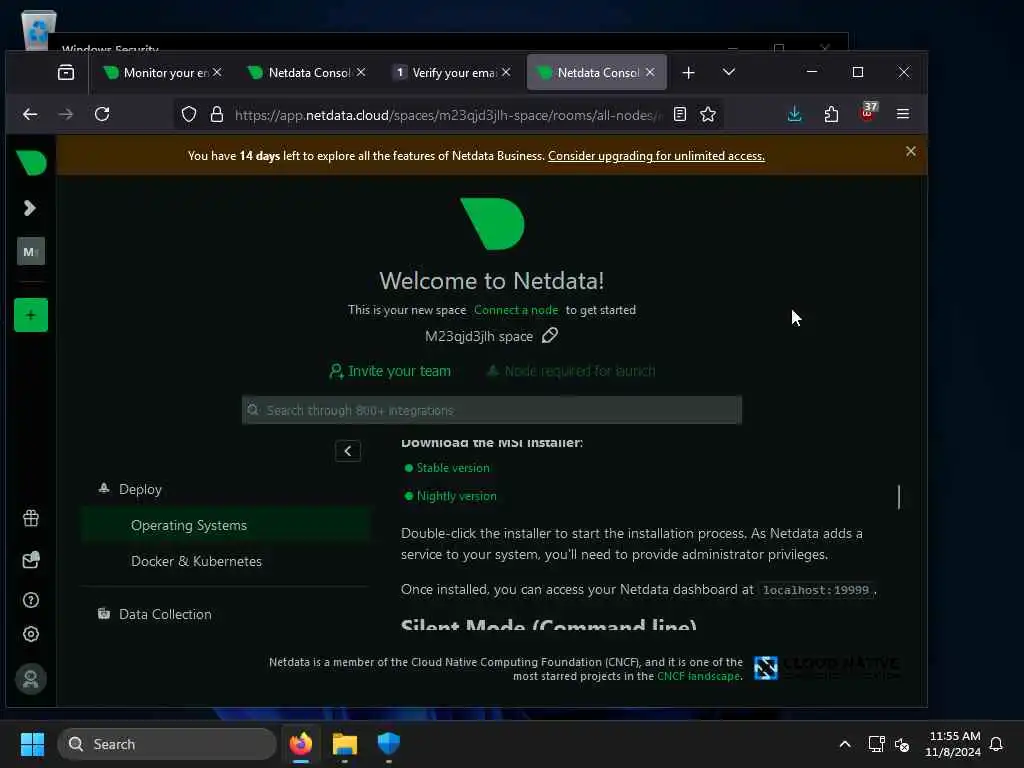Open the list all tabs dropdown
This screenshot has height=768, width=1024.
(729, 72)
